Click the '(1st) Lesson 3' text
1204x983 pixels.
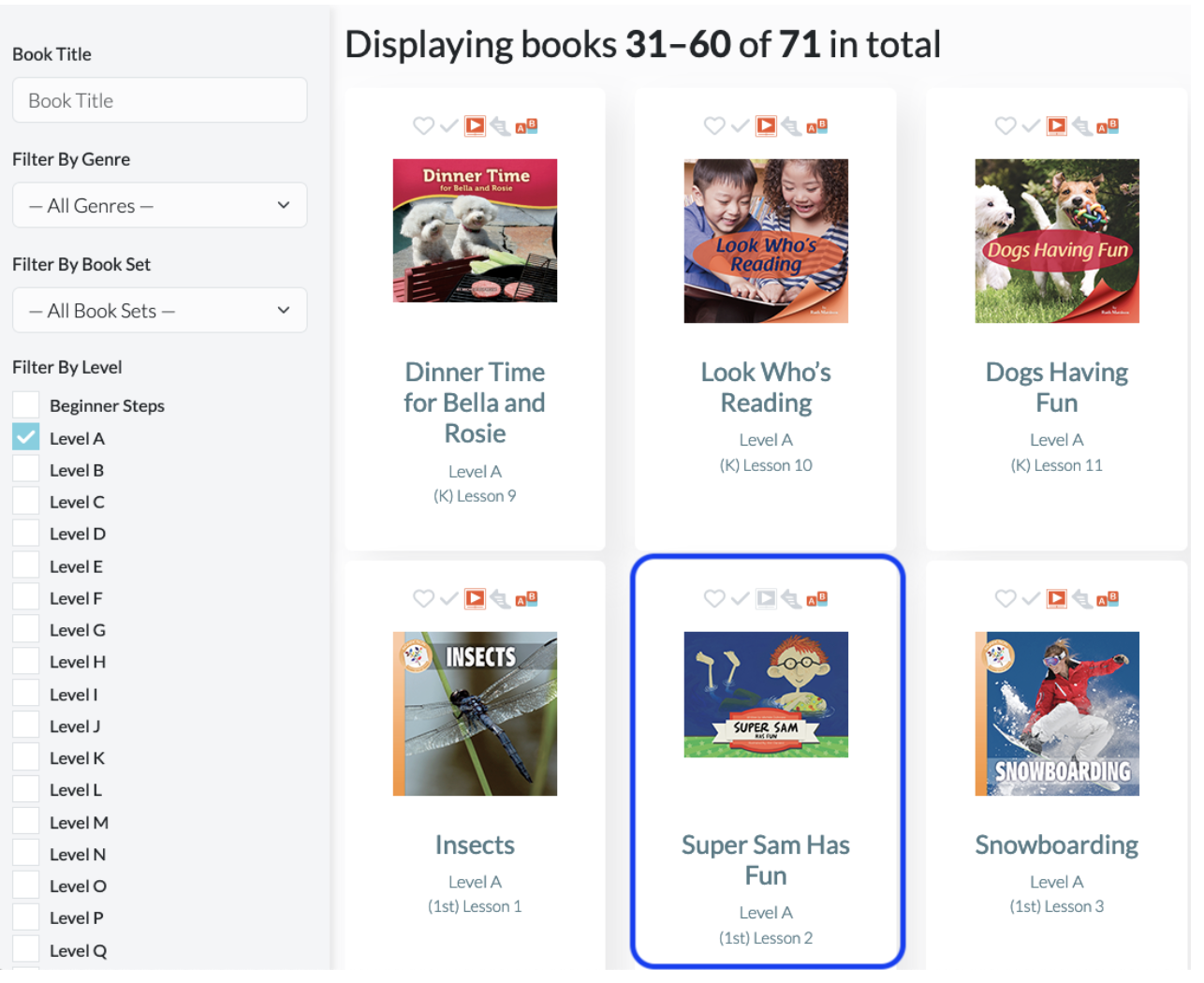[x=1057, y=906]
